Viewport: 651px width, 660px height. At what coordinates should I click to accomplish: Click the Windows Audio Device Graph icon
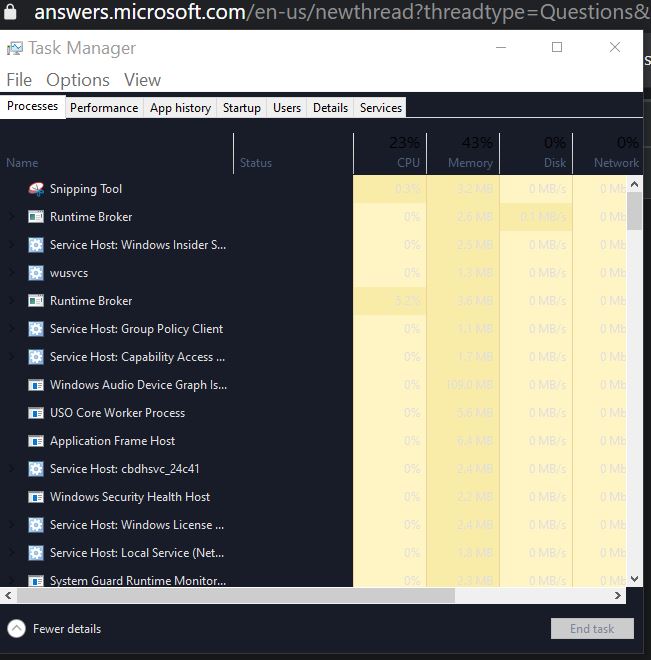coord(36,385)
